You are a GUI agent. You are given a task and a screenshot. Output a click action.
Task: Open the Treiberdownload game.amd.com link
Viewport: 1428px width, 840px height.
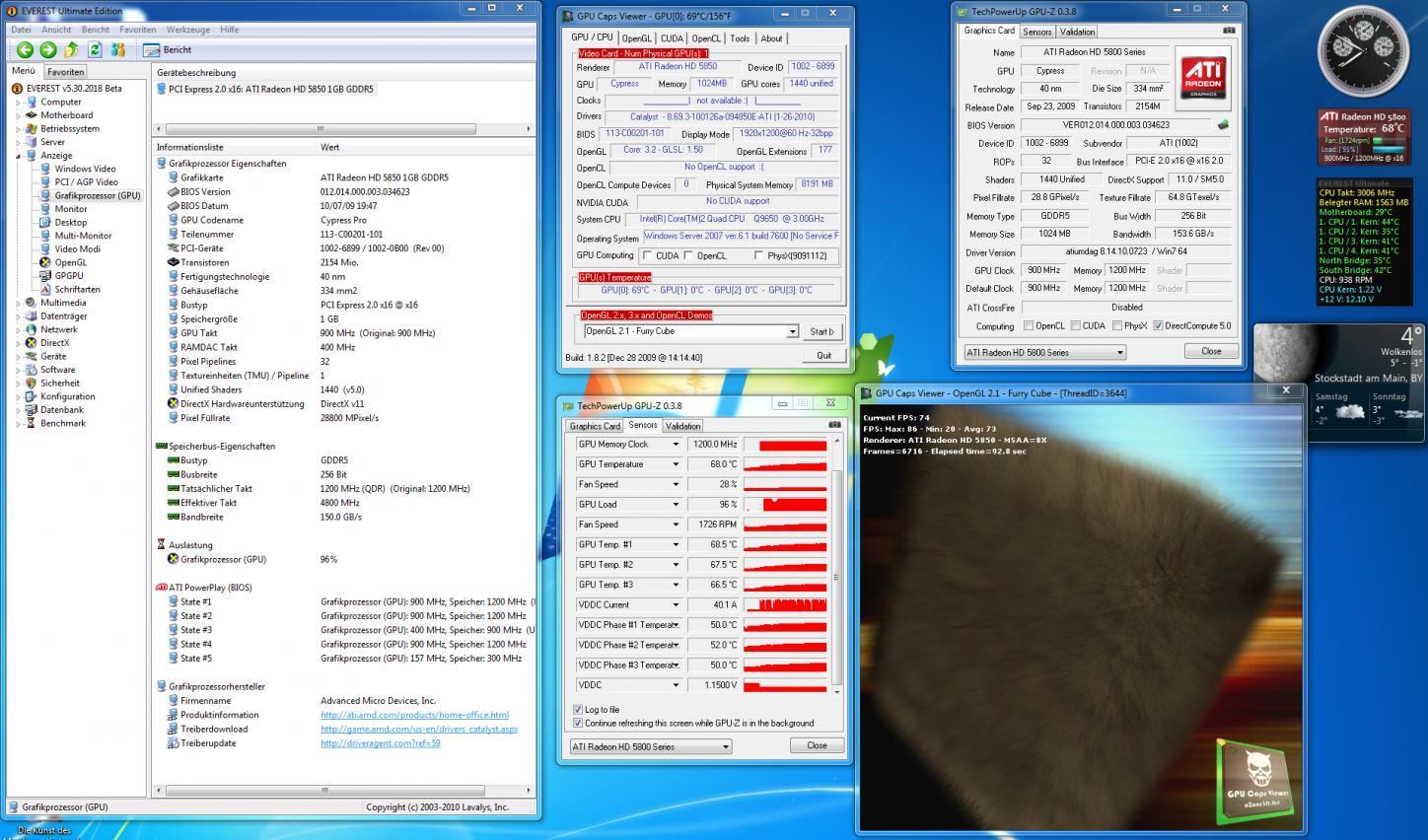pyautogui.click(x=419, y=729)
